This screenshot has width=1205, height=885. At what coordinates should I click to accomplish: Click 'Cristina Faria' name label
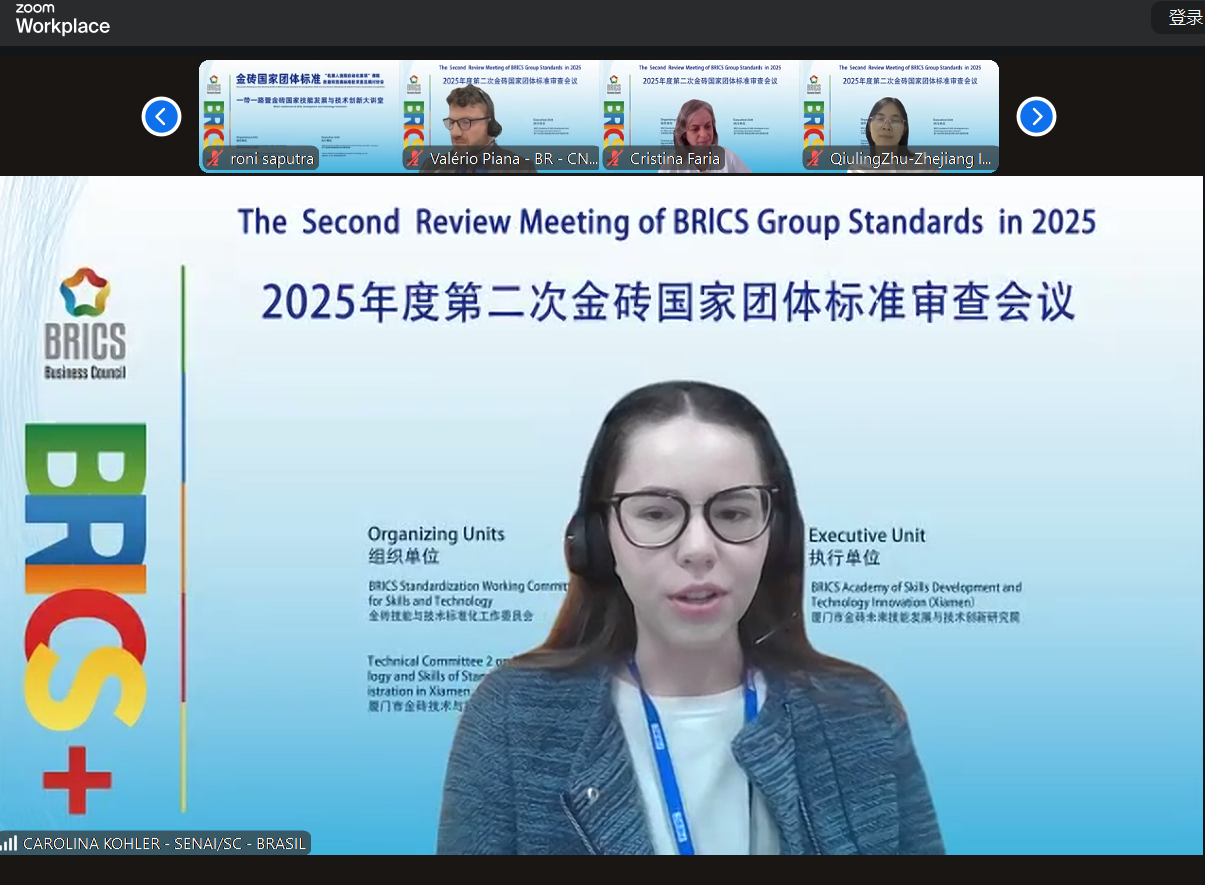point(675,159)
